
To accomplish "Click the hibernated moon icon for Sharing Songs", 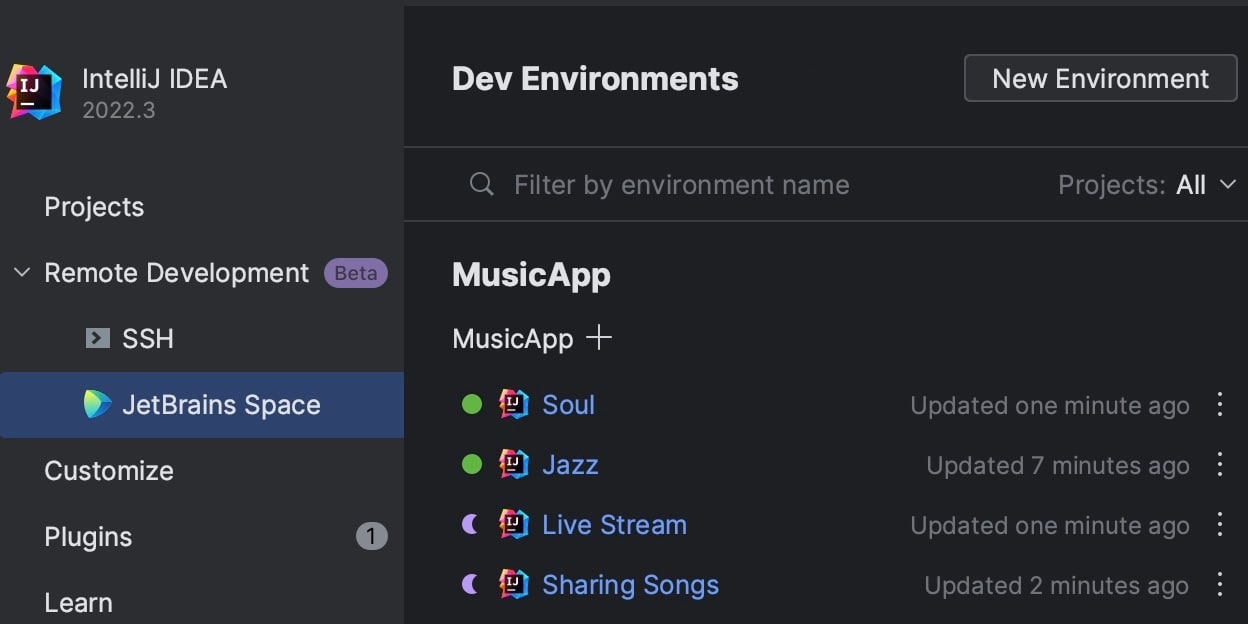I will coord(471,584).
